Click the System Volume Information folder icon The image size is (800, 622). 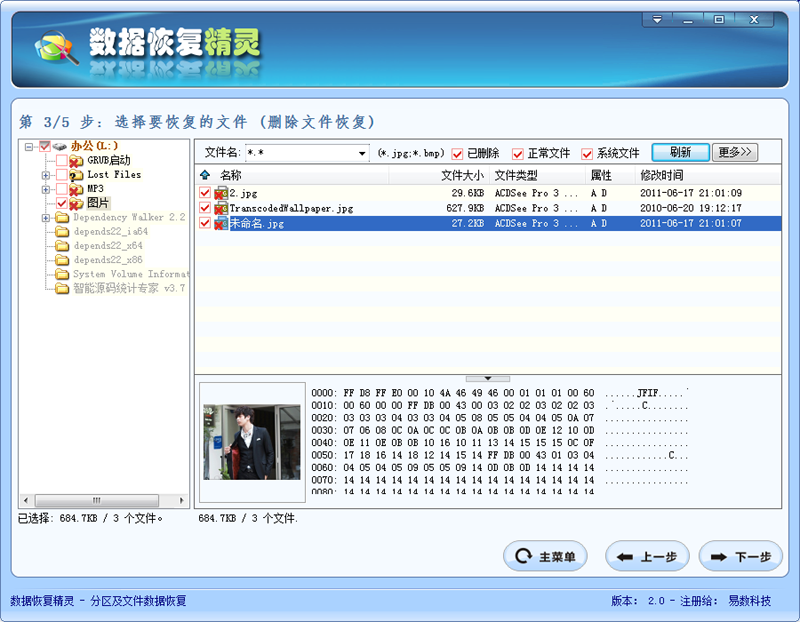tap(62, 275)
